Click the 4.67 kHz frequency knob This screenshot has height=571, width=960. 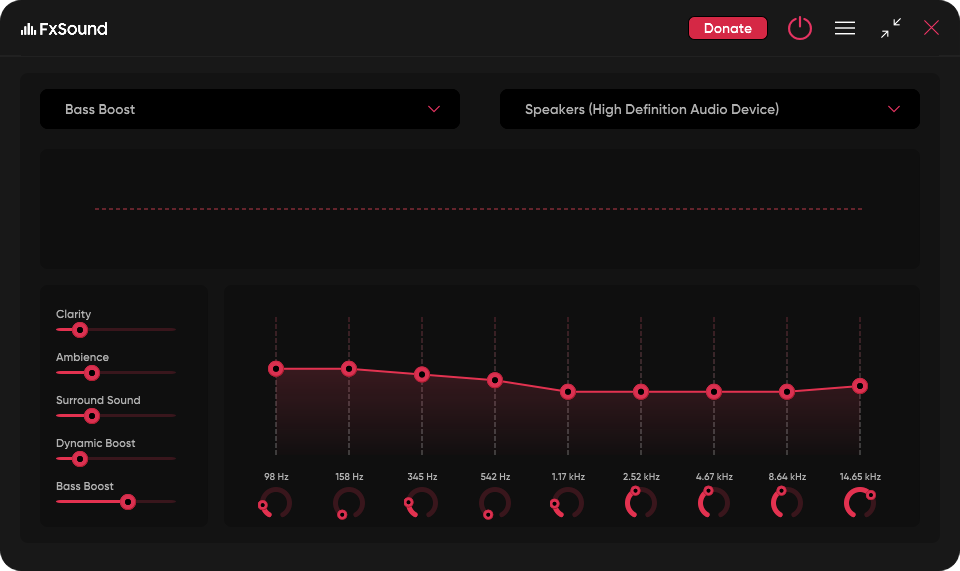coord(714,503)
